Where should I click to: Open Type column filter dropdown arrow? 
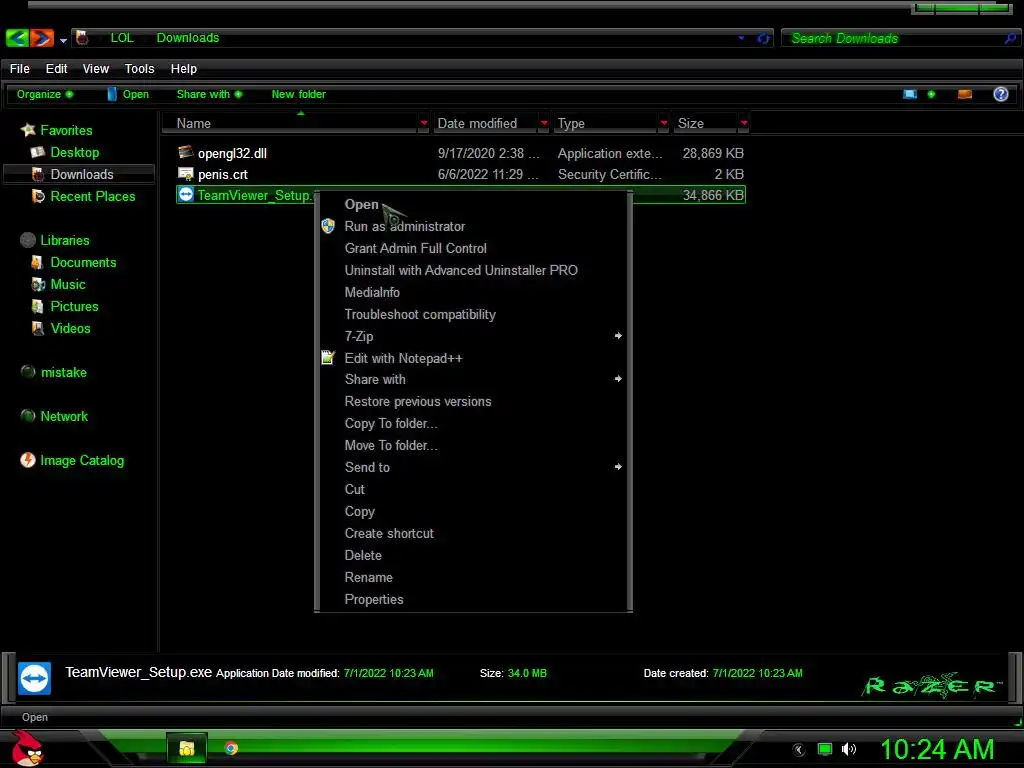[664, 123]
